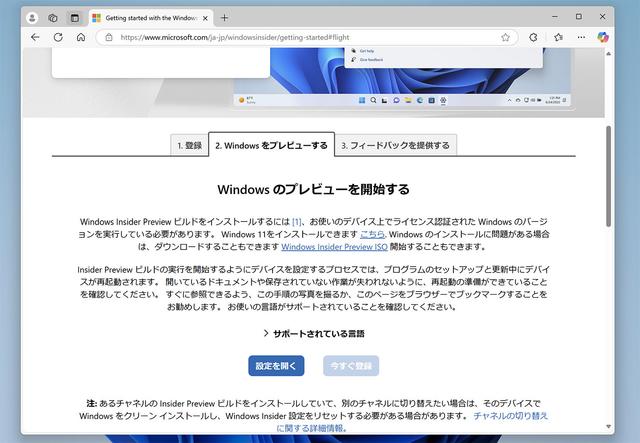
Task: Click the scrollbar up arrow
Action: point(608,53)
